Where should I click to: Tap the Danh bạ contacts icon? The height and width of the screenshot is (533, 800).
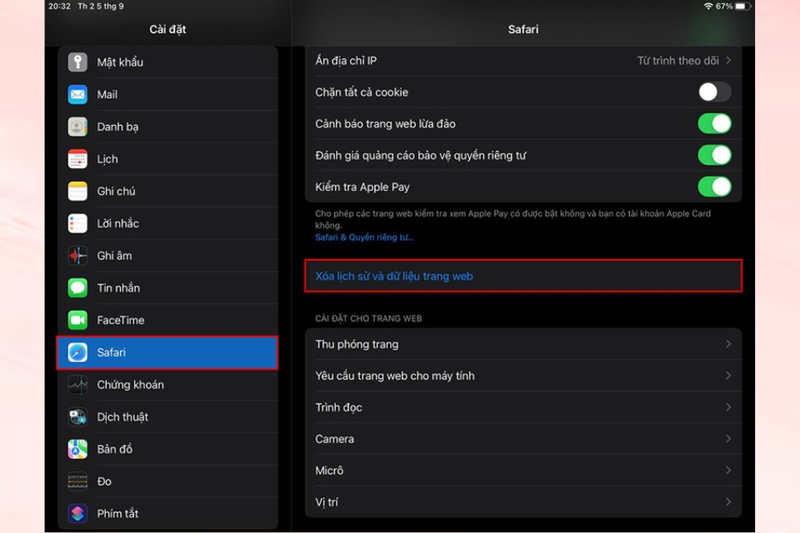78,126
